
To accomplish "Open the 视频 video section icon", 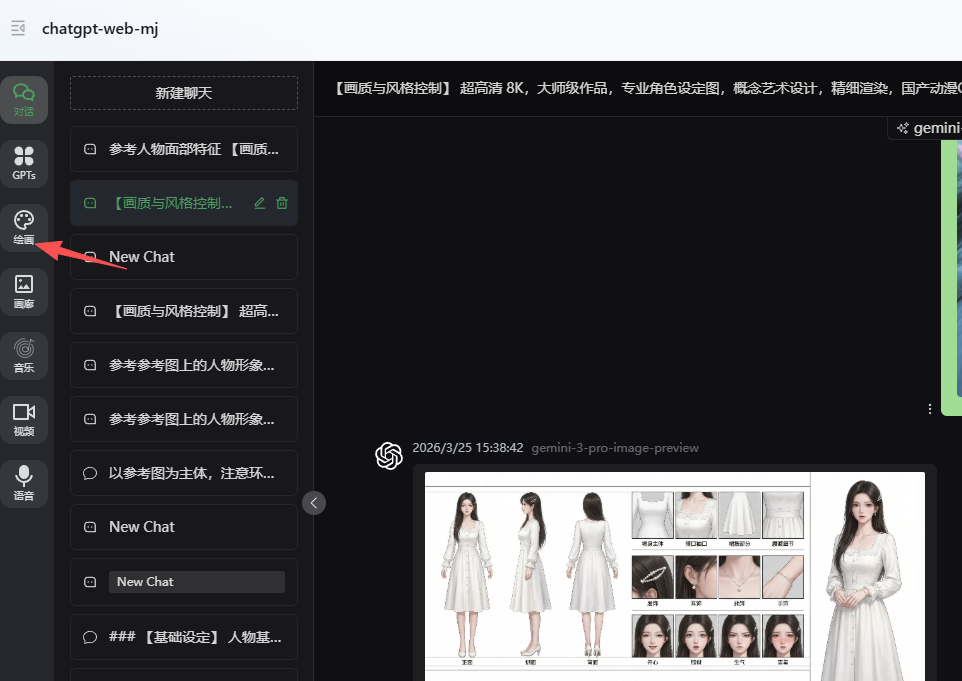I will 24,420.
